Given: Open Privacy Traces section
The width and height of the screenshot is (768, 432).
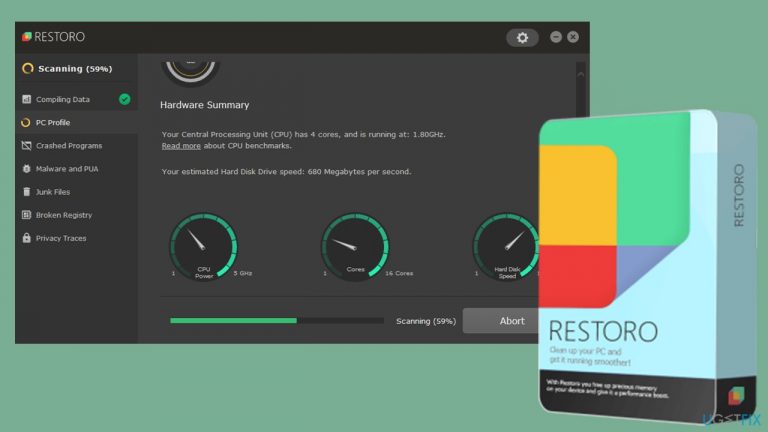Looking at the screenshot, I should (x=76, y=238).
